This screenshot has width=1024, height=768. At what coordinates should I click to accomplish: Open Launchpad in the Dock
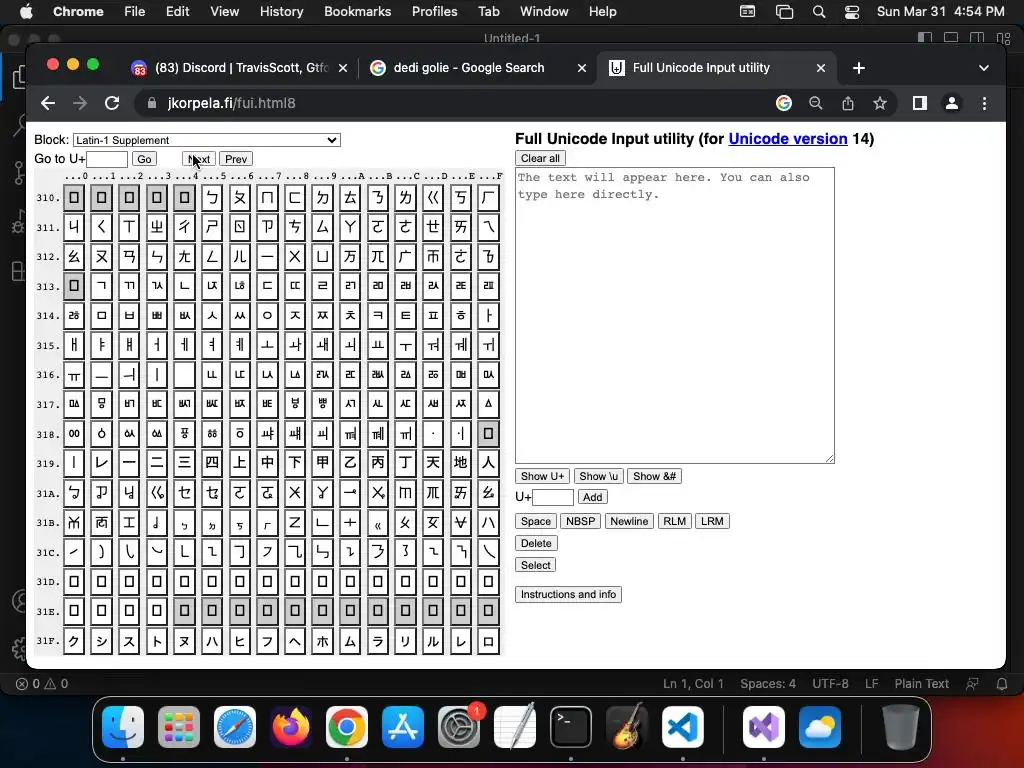[x=179, y=726]
